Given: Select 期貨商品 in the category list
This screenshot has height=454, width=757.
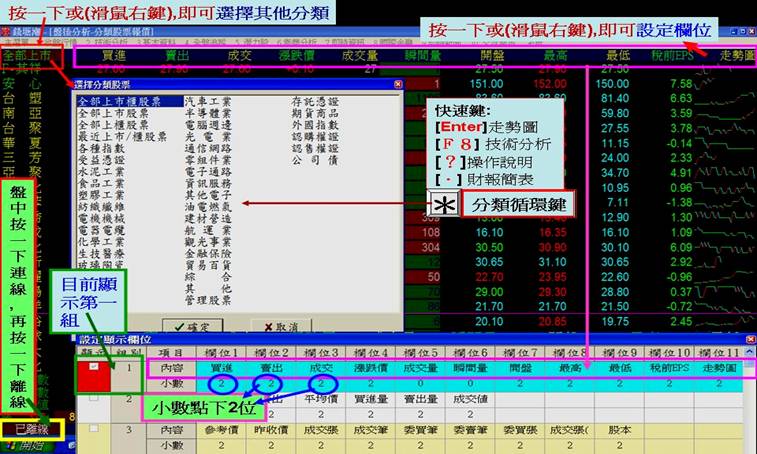Looking at the screenshot, I should [313, 114].
